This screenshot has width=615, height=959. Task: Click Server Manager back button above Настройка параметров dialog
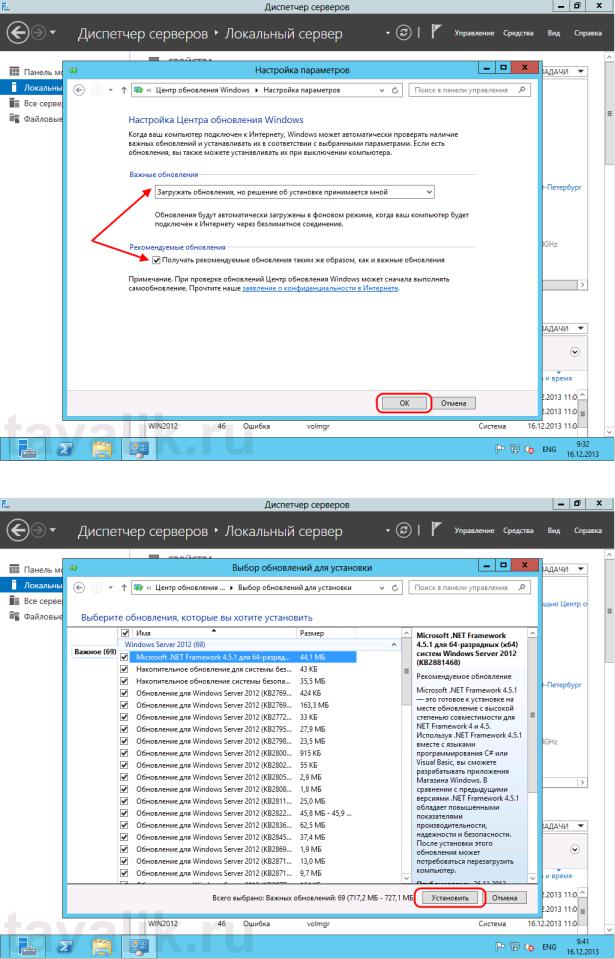click(18, 32)
